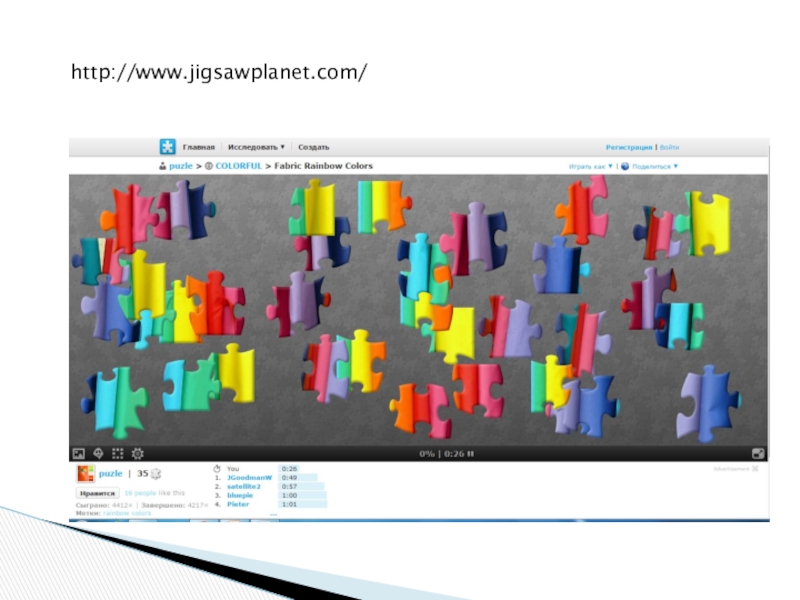
Task: Click the globe share icon
Action: [625, 166]
